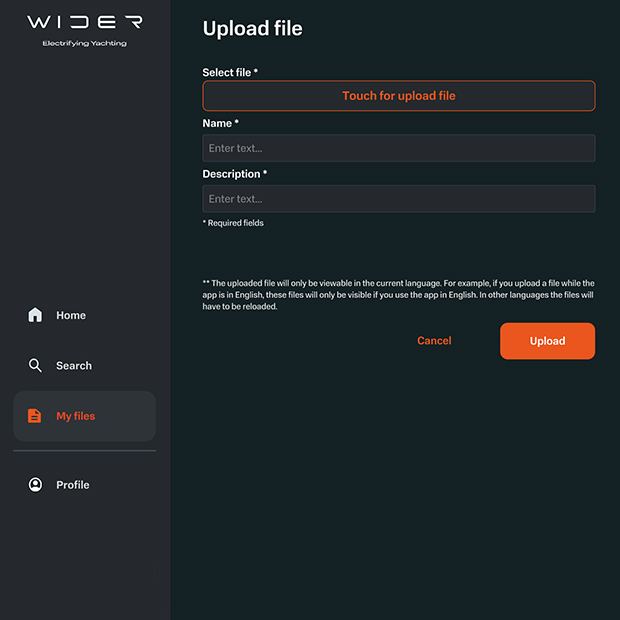Click the 'Upload file' page heading

[252, 29]
